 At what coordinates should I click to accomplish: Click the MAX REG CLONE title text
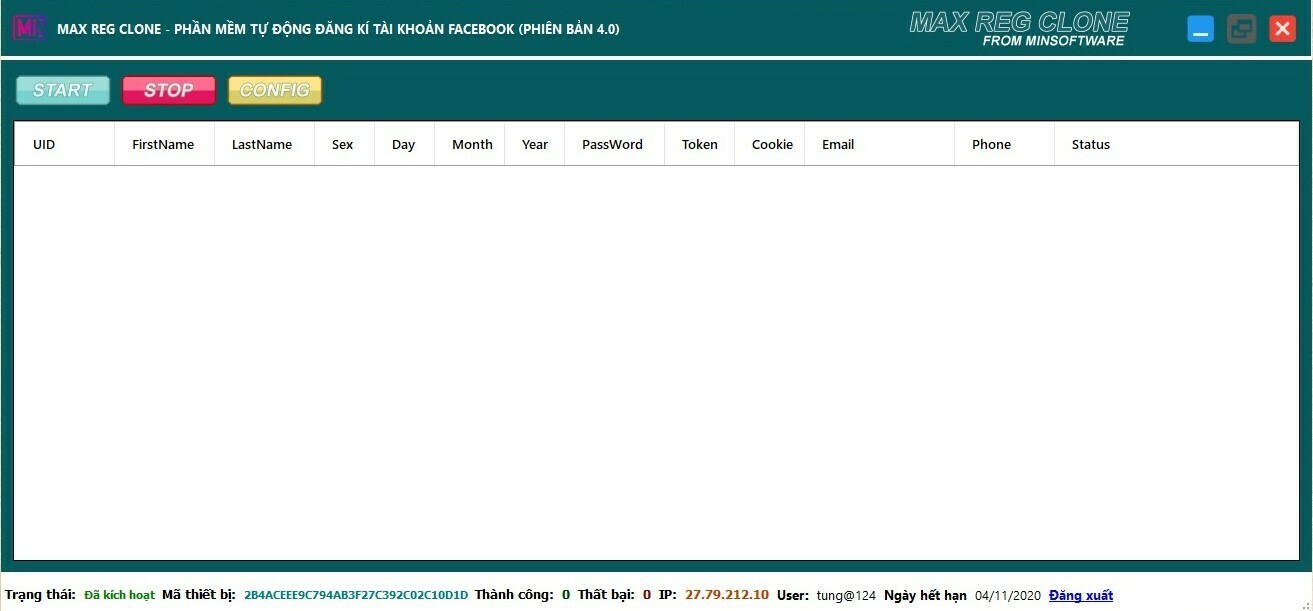point(338,29)
